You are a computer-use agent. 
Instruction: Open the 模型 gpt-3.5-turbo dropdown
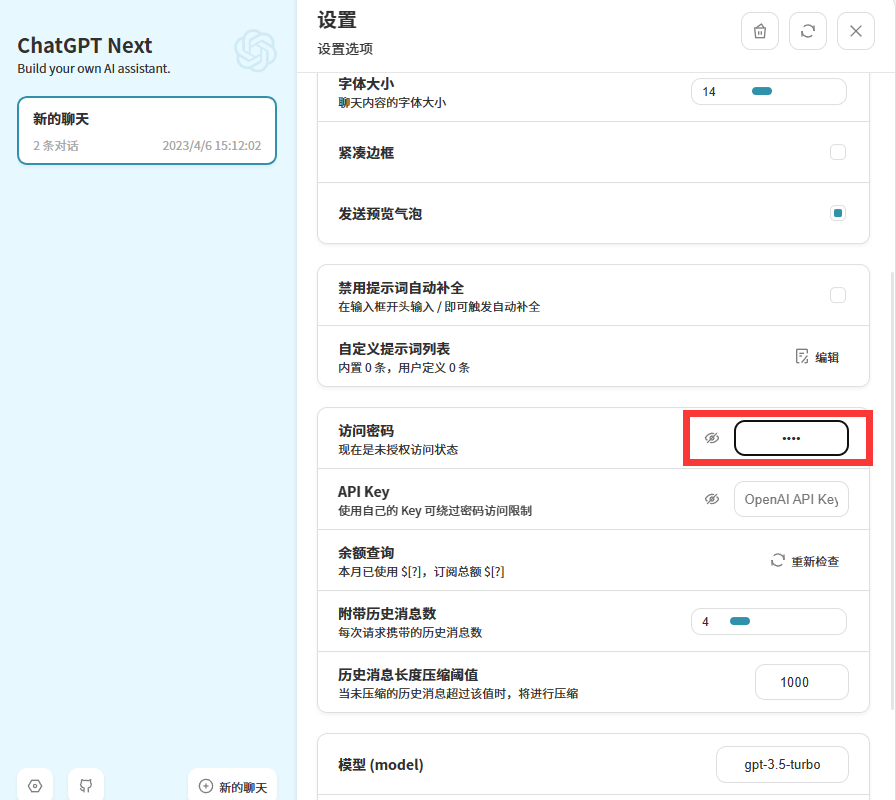click(782, 765)
